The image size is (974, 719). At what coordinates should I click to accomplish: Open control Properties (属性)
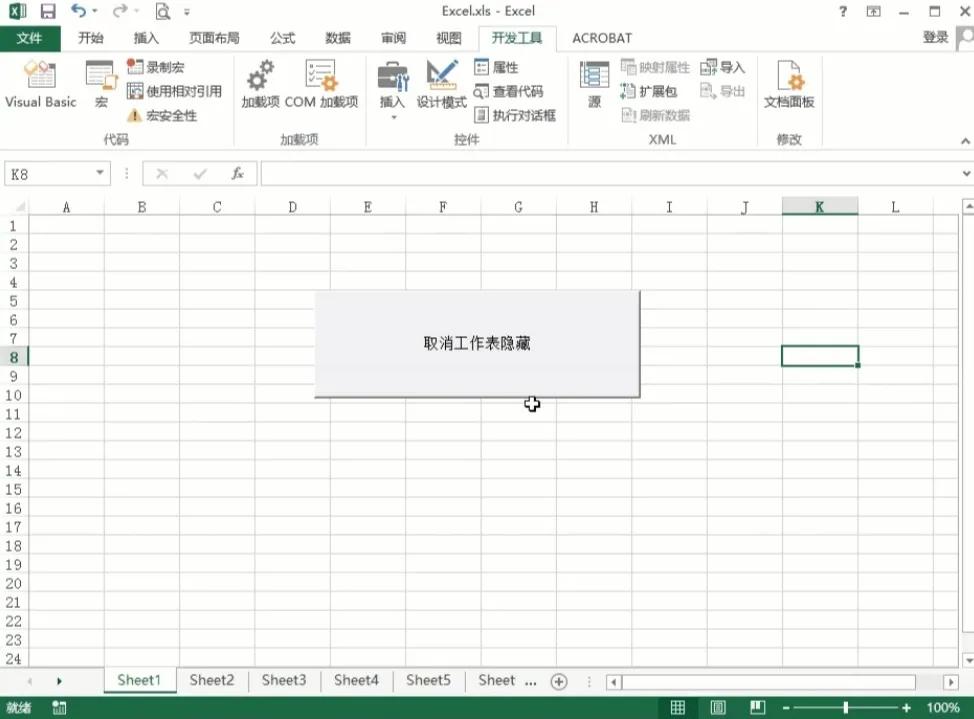496,67
